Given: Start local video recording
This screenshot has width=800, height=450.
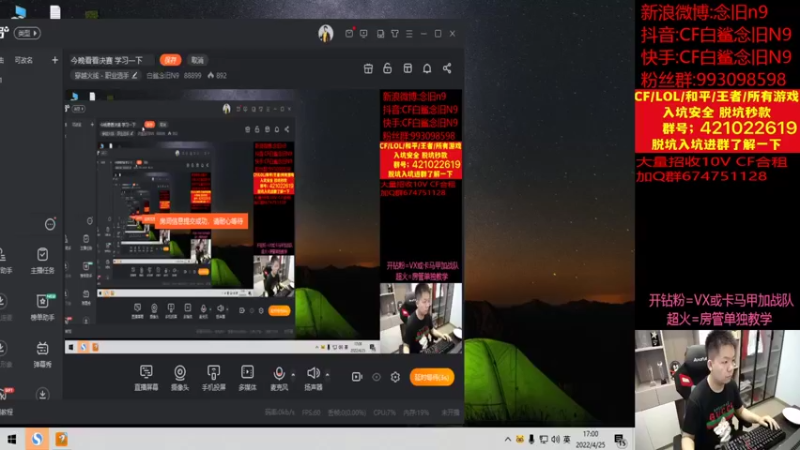Looking at the screenshot, I should (357, 377).
